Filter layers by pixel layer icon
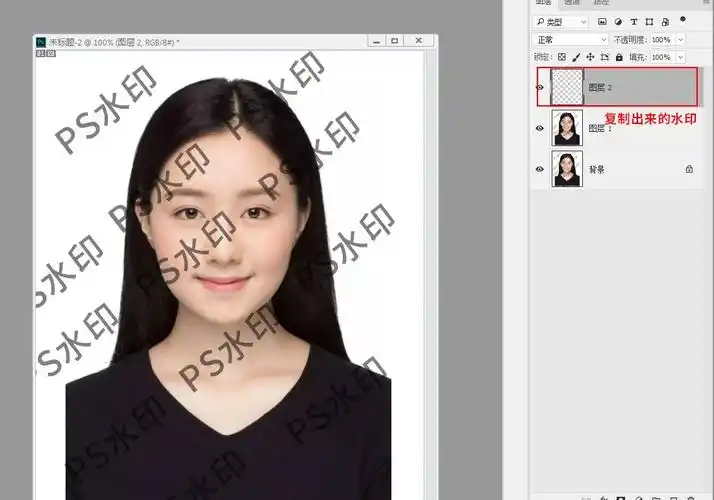Screen dimensions: 714x500 click(x=602, y=21)
